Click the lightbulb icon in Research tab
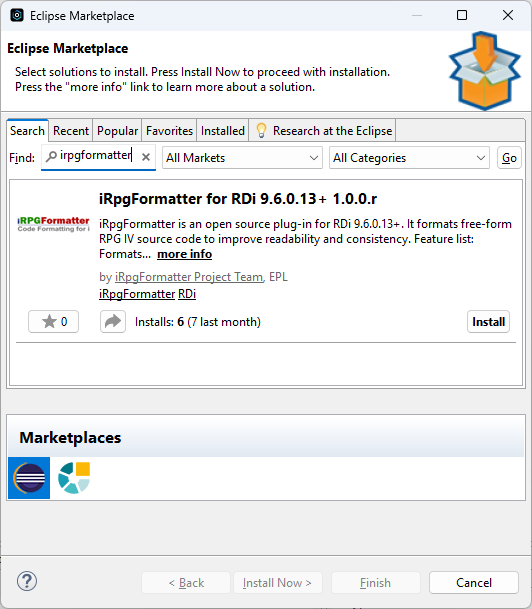This screenshot has width=532, height=609. (261, 130)
